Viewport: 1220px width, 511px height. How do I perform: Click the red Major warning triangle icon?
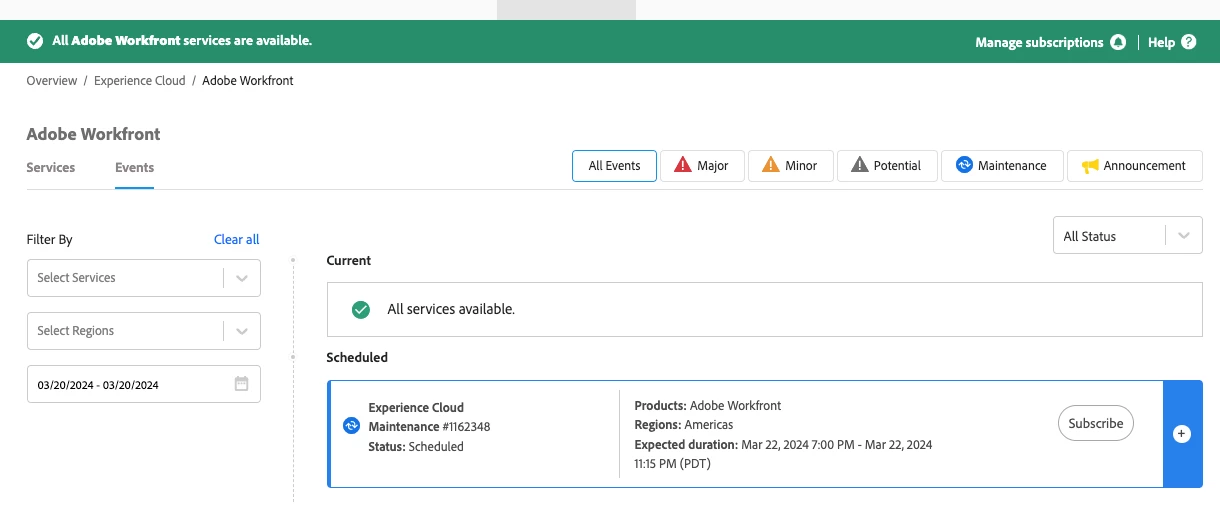tap(683, 165)
